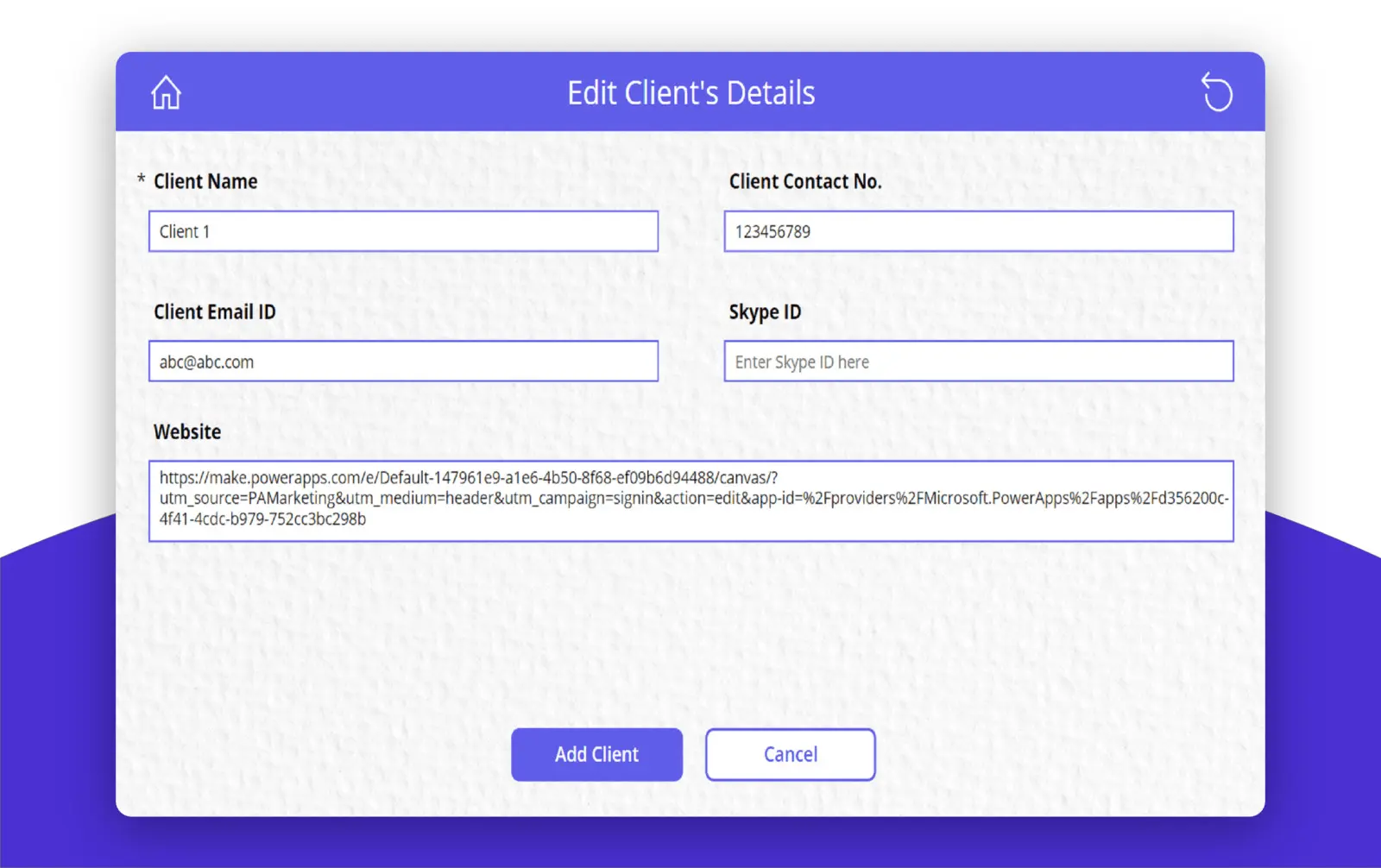Cancel editing with the Cancel button
Image resolution: width=1381 pixels, height=868 pixels.
[x=790, y=754]
